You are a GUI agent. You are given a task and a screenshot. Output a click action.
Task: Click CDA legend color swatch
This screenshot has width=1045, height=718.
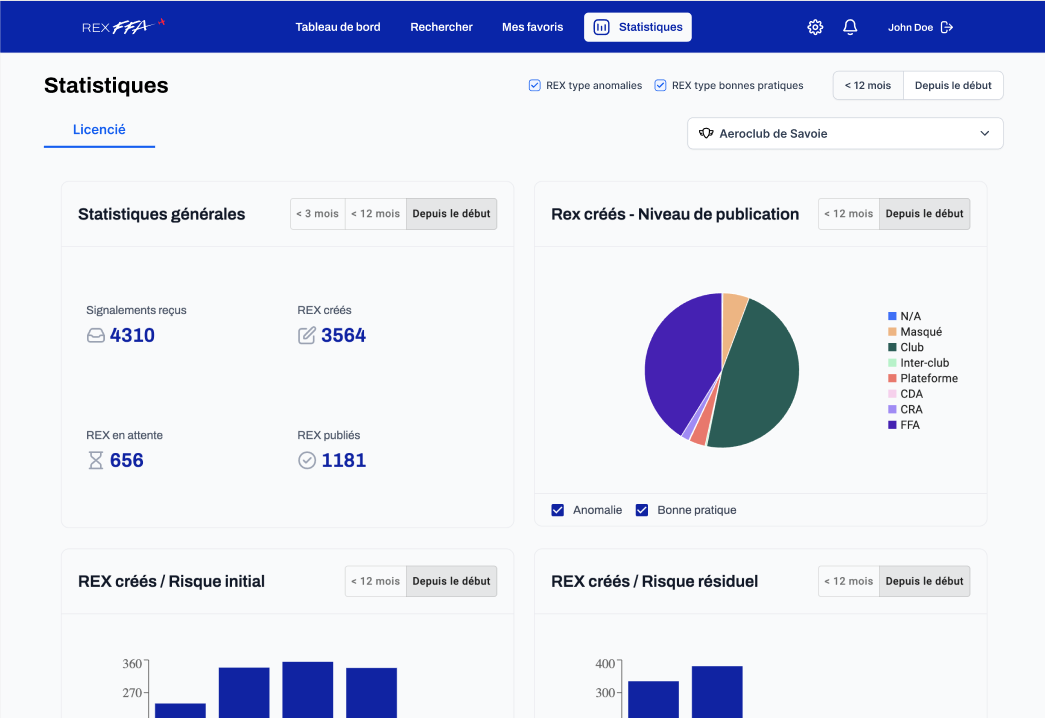tap(892, 394)
